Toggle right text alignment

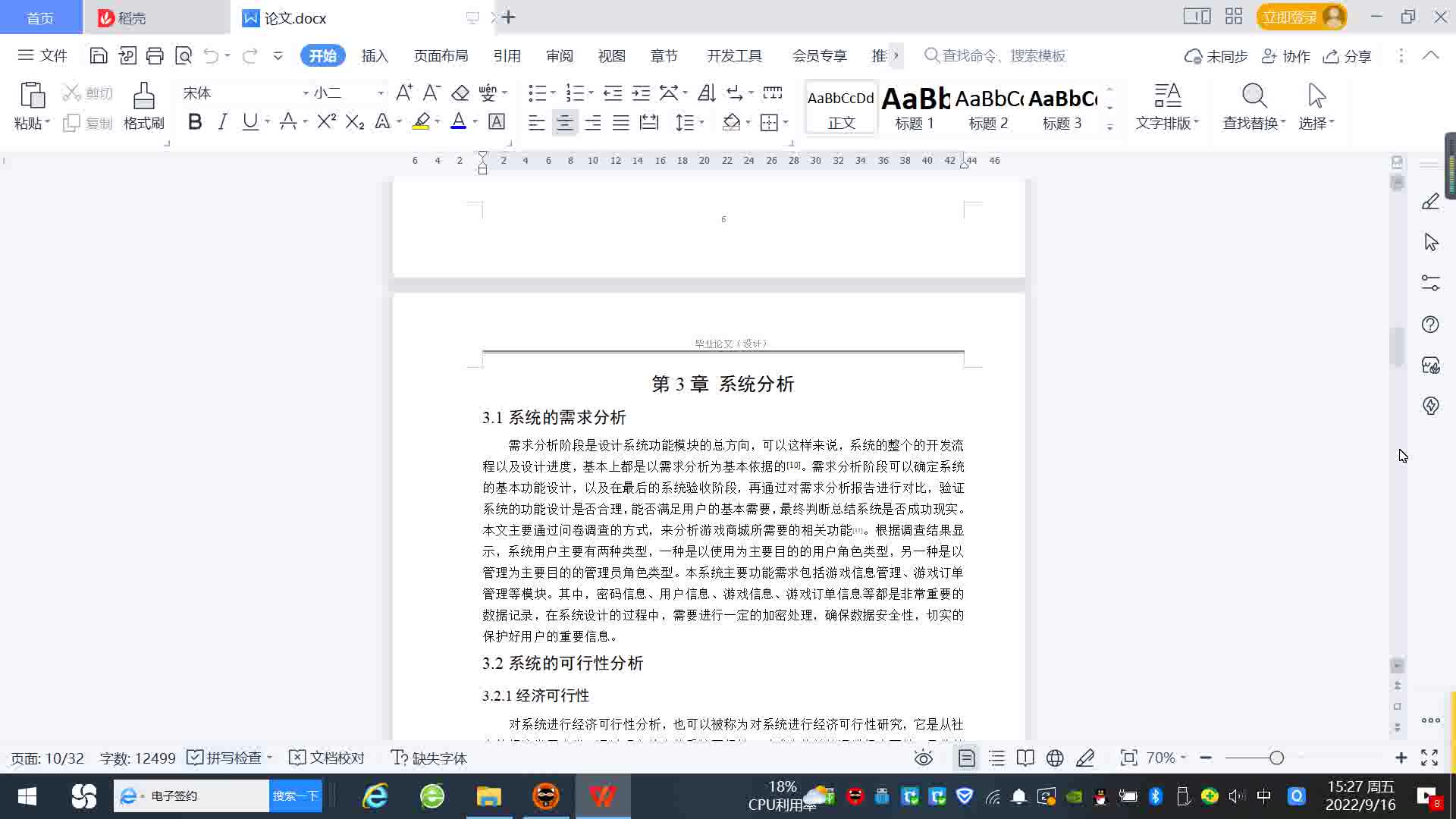(x=592, y=122)
